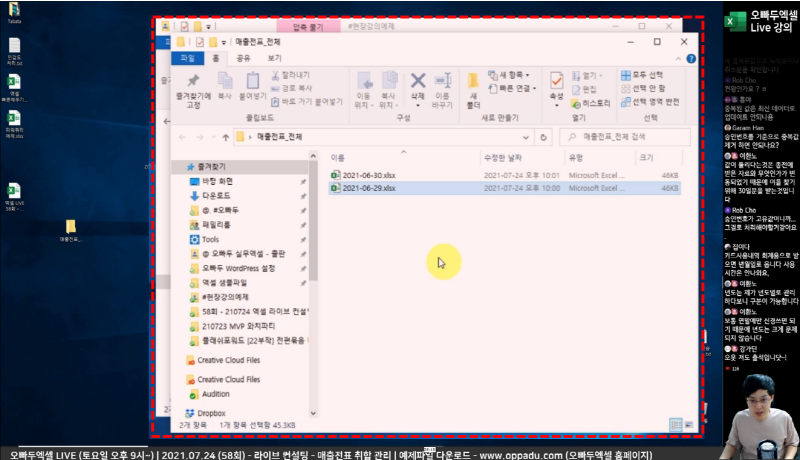The width and height of the screenshot is (800, 460).
Task: Click Select all (모두 선택)
Action: coord(642,75)
